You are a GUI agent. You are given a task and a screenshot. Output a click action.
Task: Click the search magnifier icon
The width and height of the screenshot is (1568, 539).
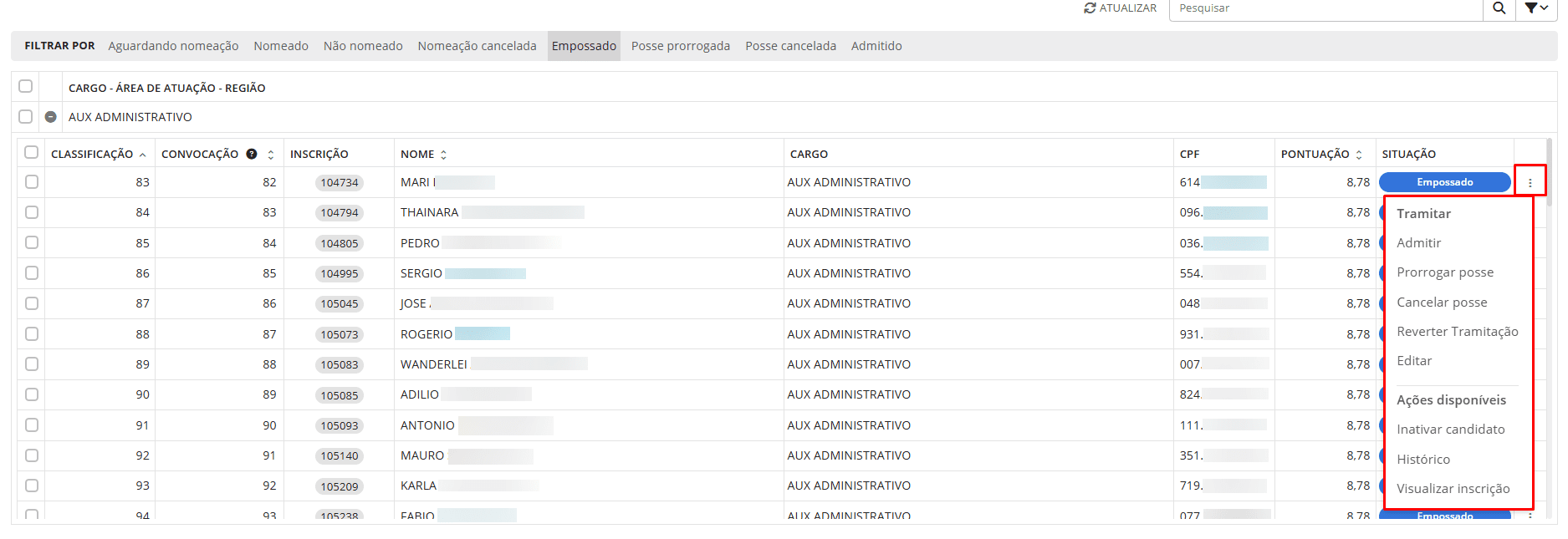point(1499,8)
